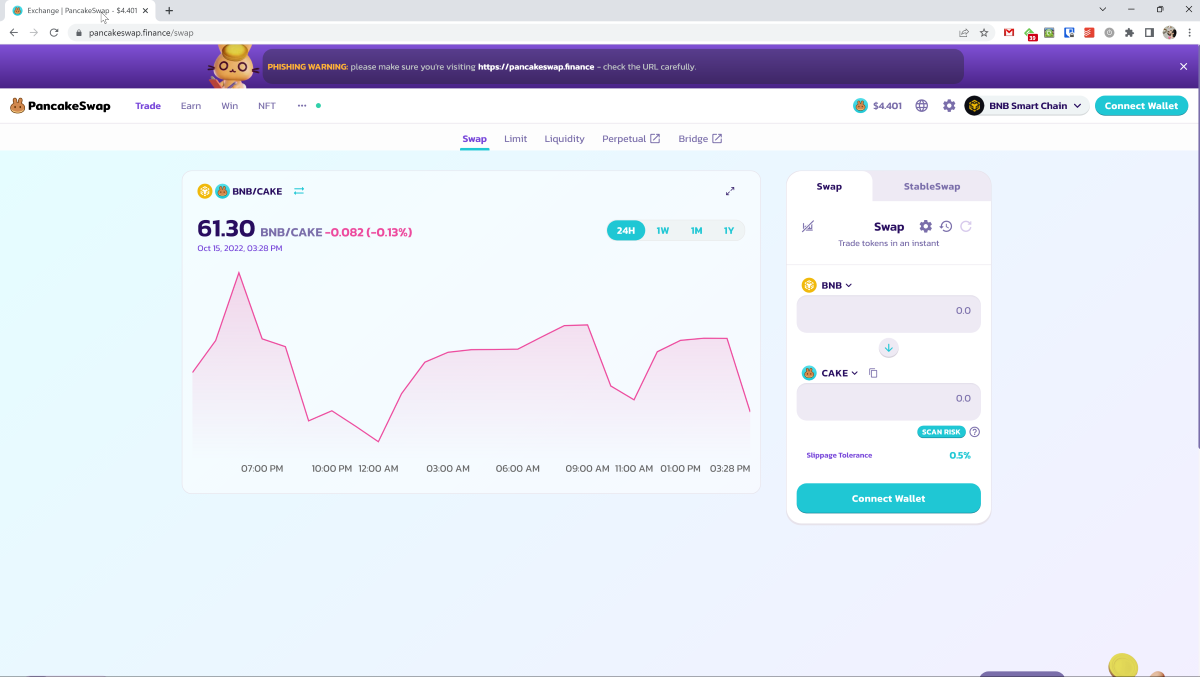Toggle the chart display icon in swap panel
Image resolution: width=1200 pixels, height=677 pixels.
point(808,227)
